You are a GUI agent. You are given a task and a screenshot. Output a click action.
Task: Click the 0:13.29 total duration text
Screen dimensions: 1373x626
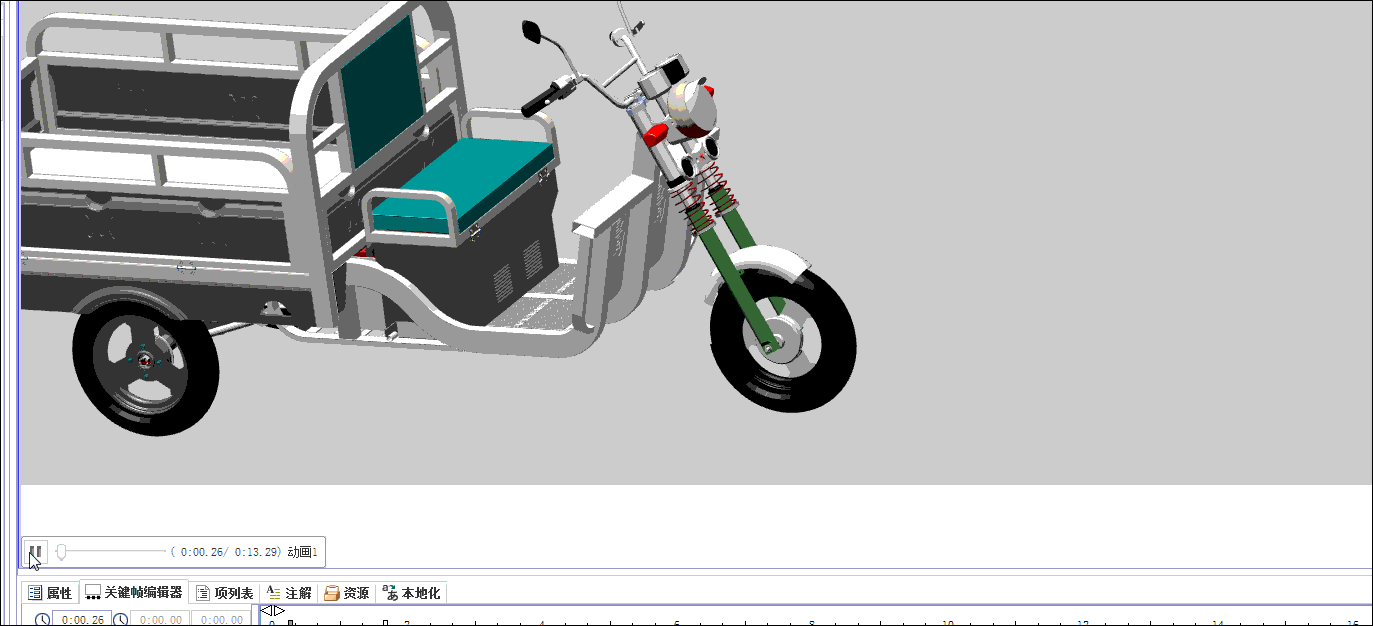(x=258, y=551)
